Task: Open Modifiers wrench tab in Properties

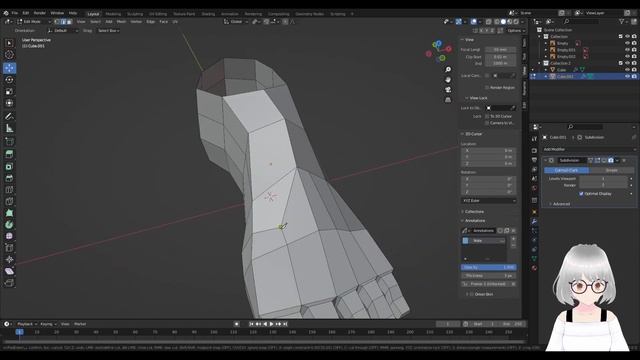Action: (534, 222)
